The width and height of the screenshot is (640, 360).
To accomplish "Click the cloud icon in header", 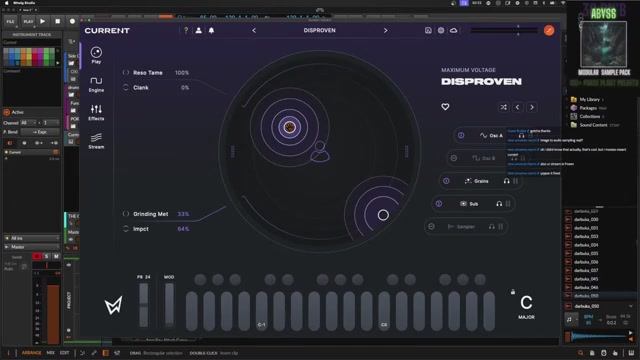I will (x=453, y=30).
